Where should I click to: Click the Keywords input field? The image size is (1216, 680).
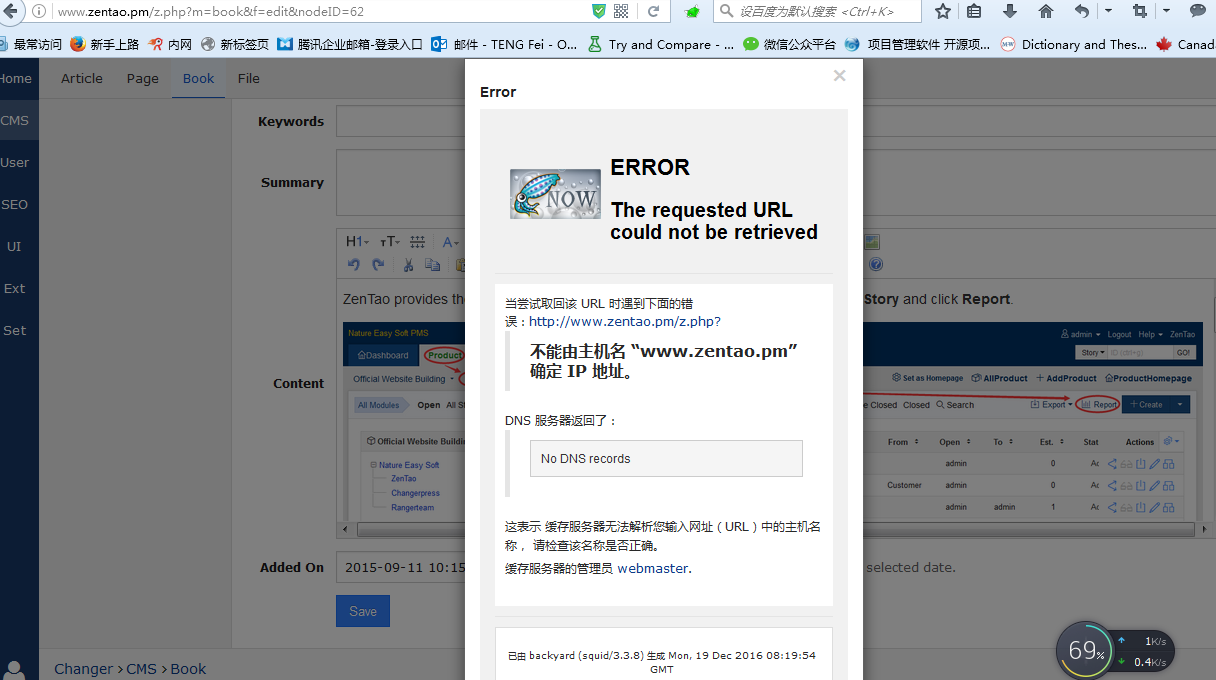point(400,122)
